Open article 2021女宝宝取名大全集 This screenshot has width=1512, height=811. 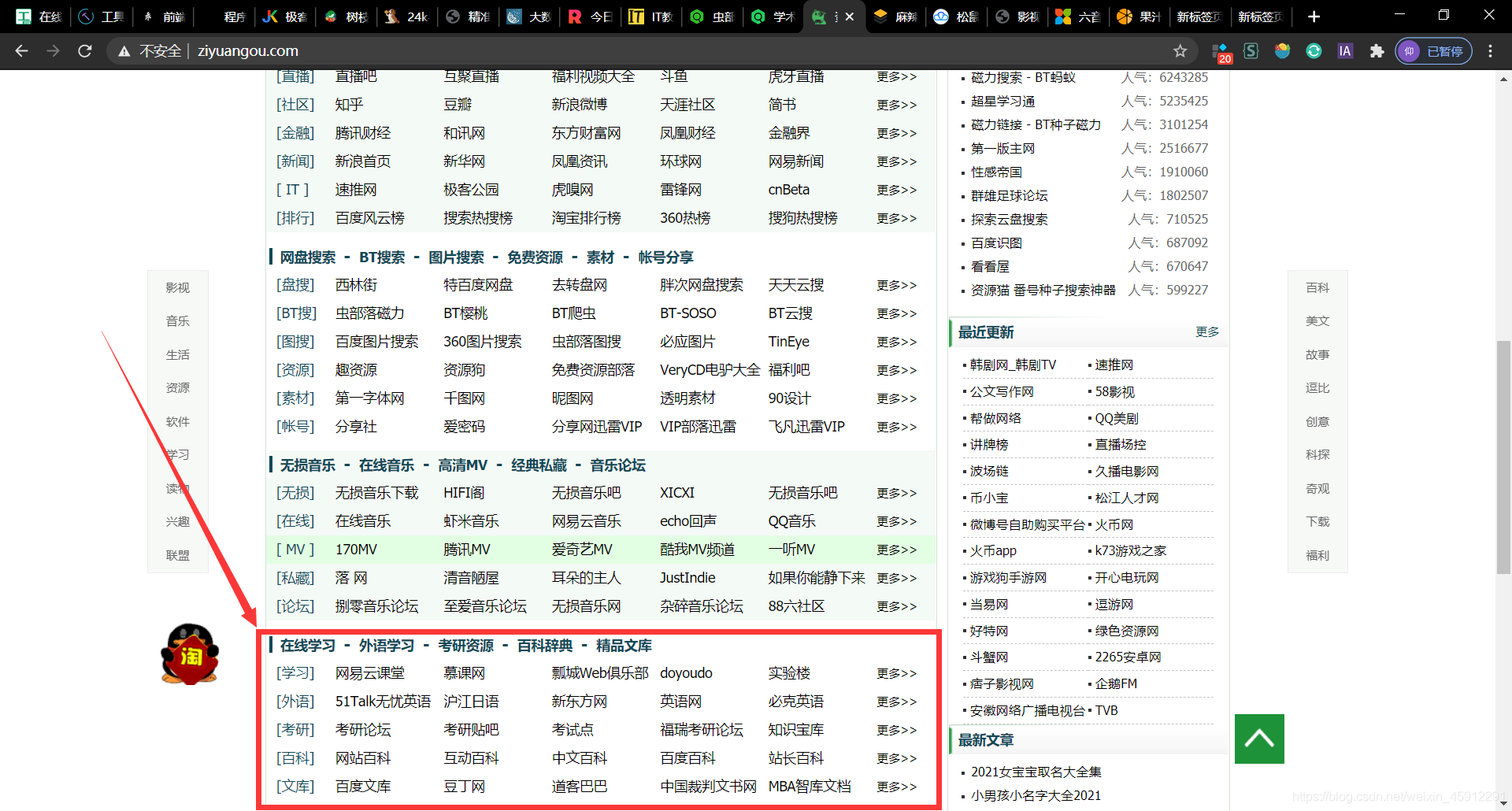point(1036,772)
